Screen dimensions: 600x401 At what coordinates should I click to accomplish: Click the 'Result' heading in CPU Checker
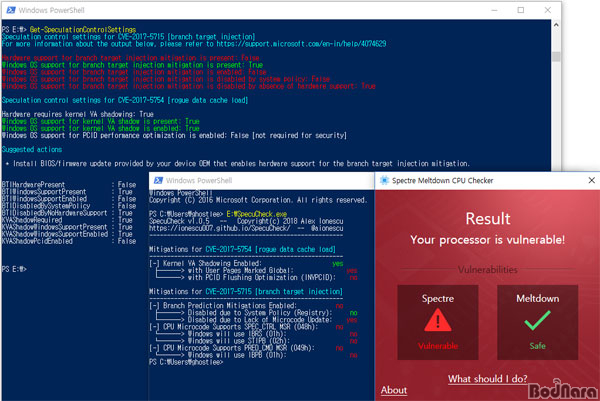pos(488,219)
